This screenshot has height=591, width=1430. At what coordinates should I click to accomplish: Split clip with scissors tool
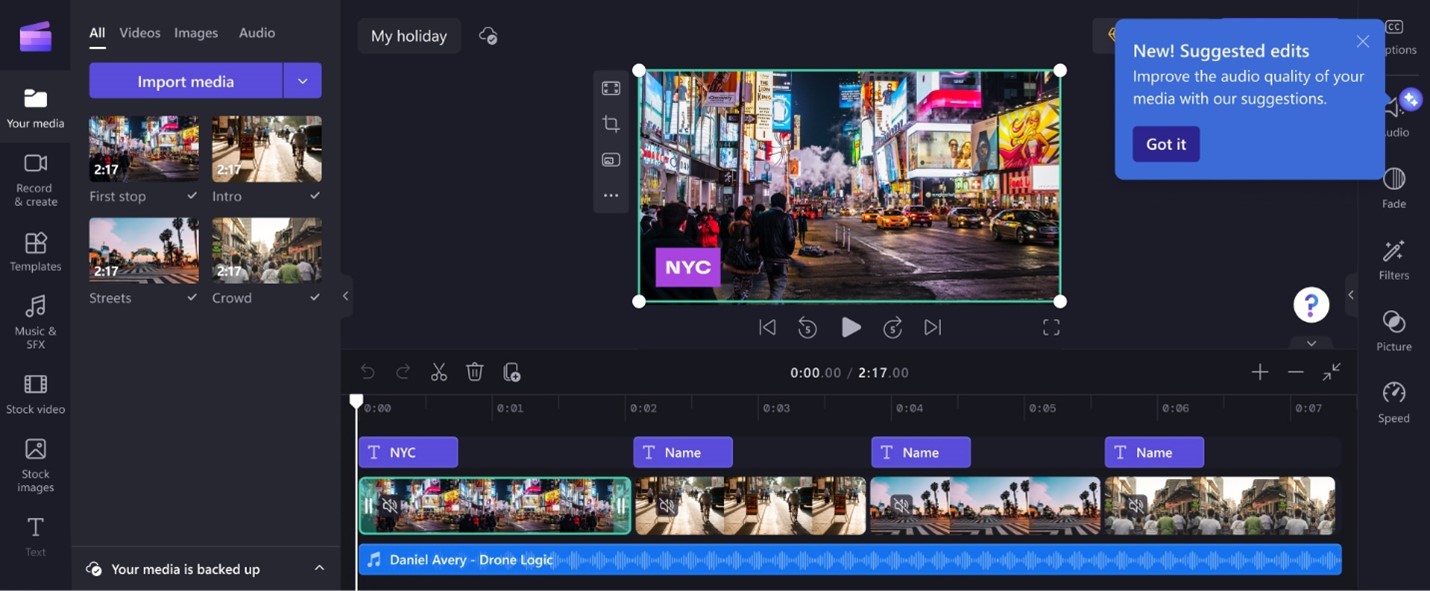439,372
